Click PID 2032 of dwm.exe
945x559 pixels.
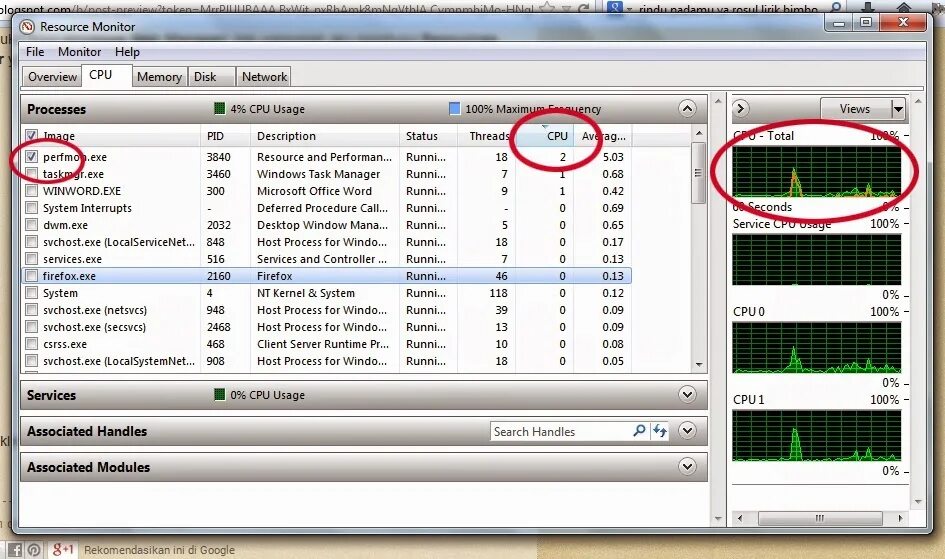click(x=219, y=225)
